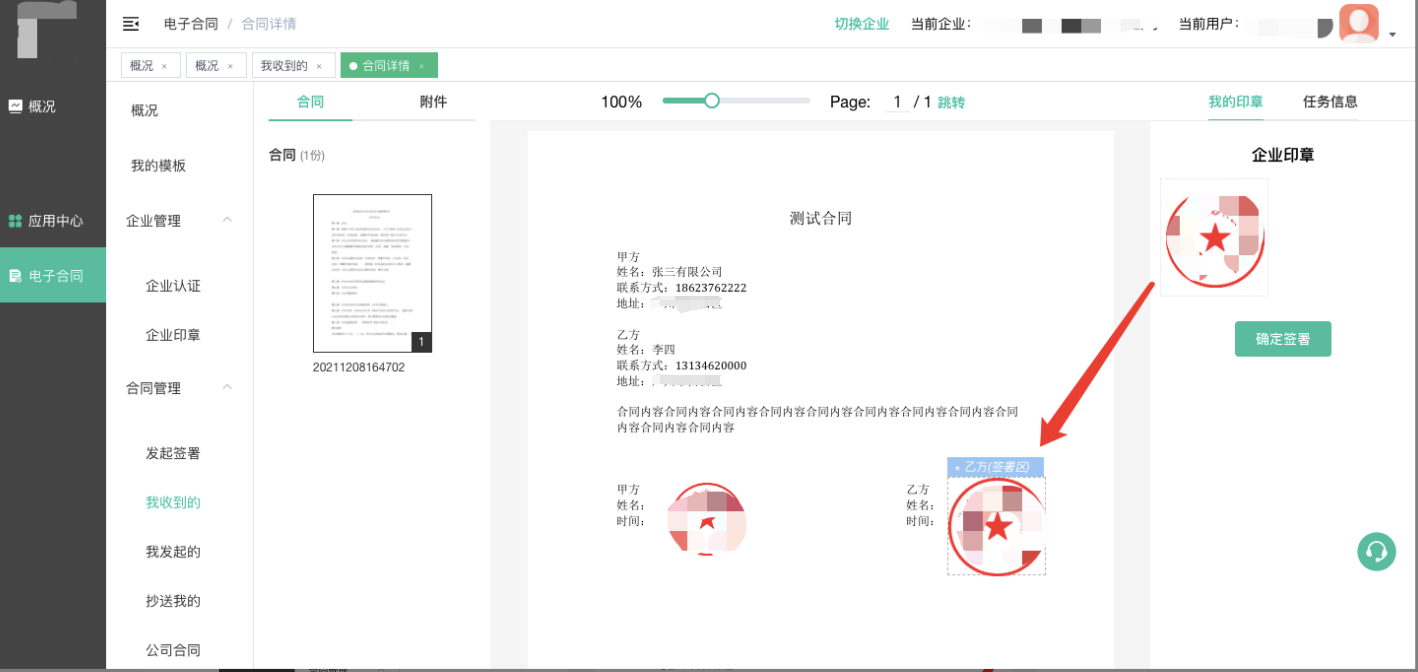Close the 合同详情 tab

pos(421,66)
